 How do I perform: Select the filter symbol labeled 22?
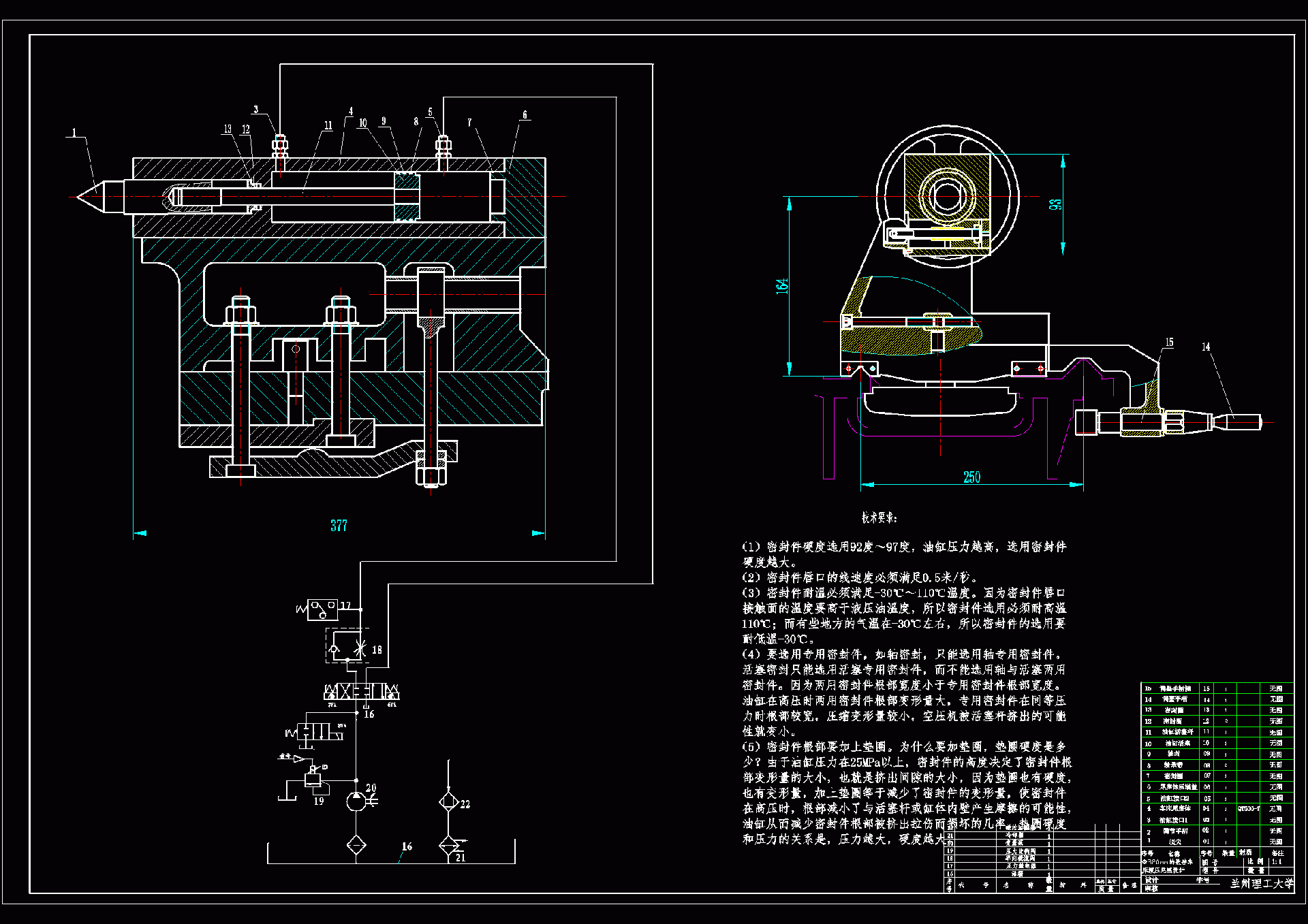448,801
